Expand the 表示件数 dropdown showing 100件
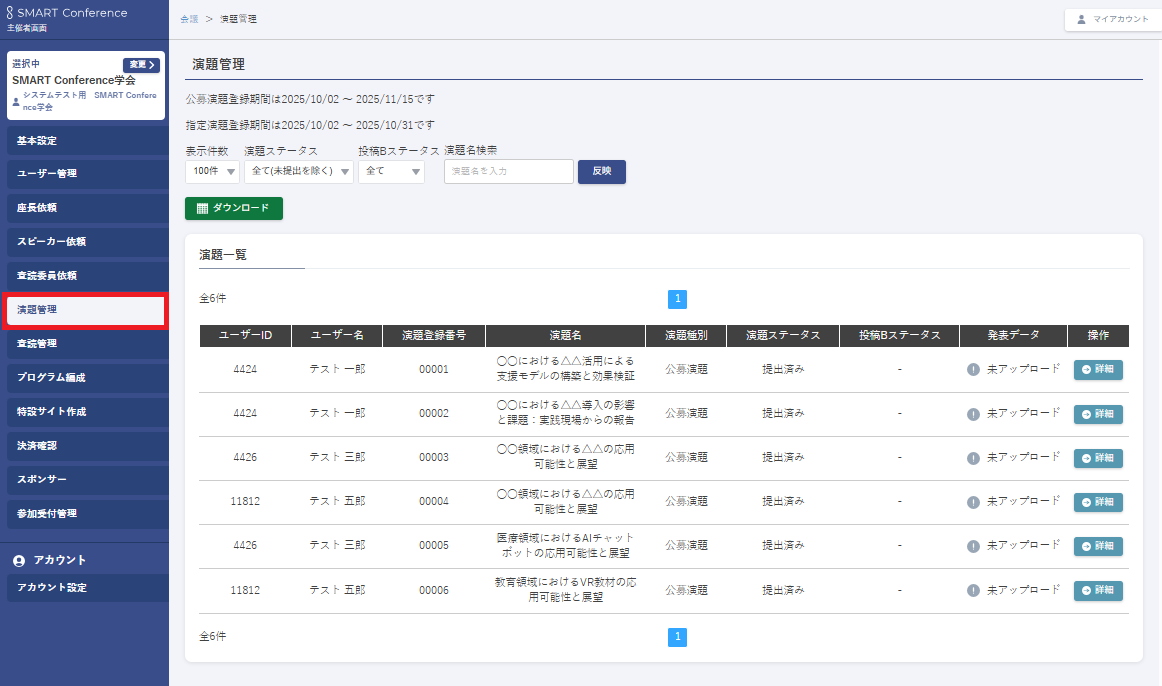Viewport: 1162px width, 686px height. pyautogui.click(x=212, y=172)
